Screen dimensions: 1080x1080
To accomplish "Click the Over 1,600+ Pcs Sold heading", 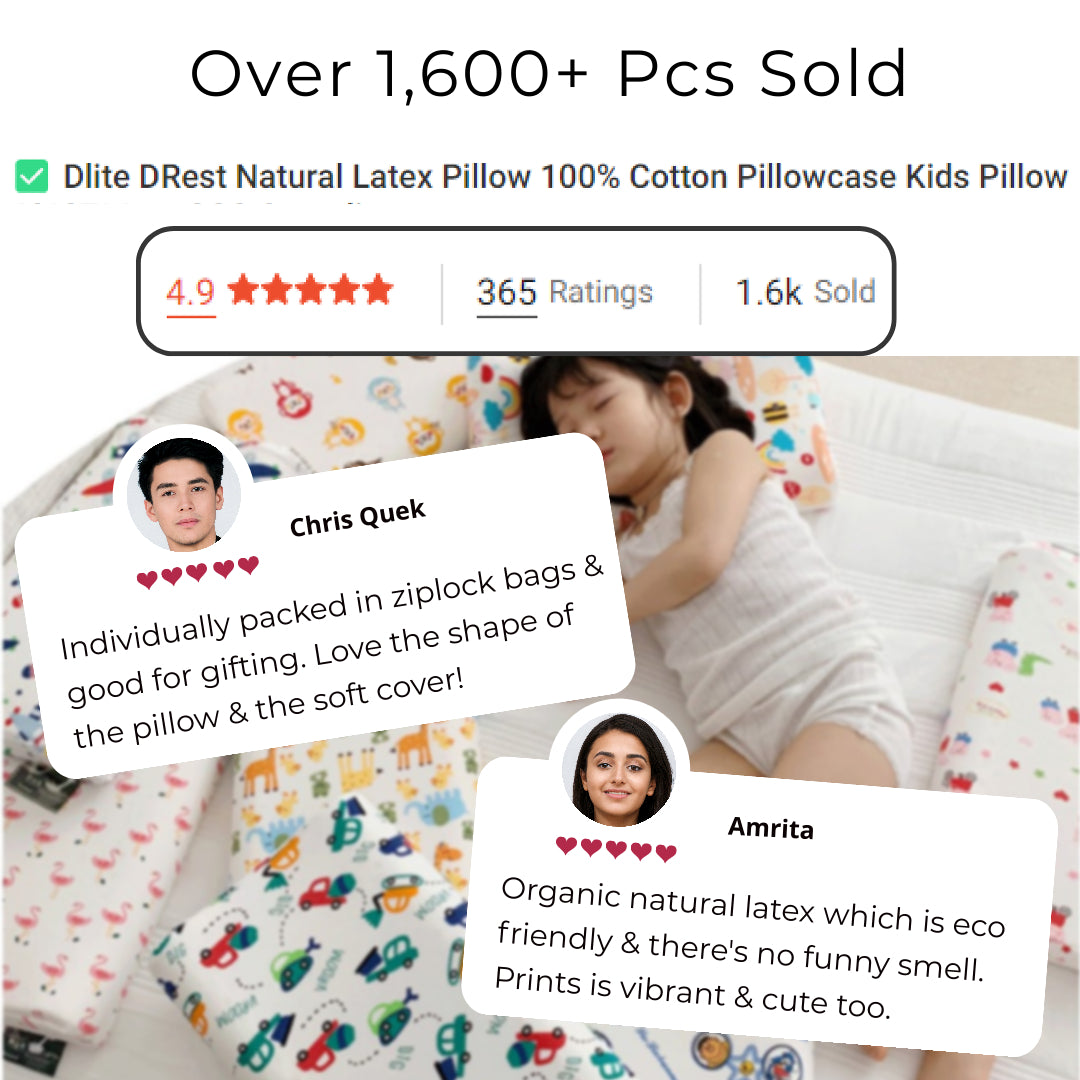I will 548,74.
